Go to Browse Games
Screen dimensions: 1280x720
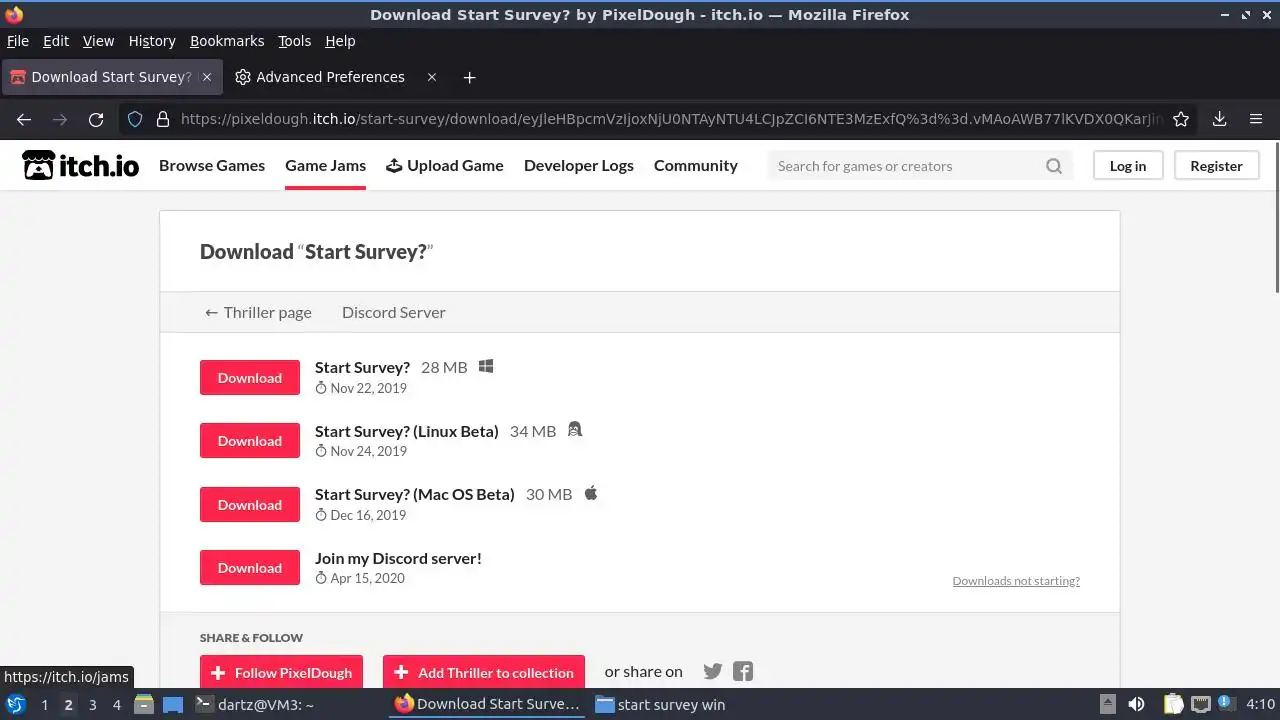point(212,166)
